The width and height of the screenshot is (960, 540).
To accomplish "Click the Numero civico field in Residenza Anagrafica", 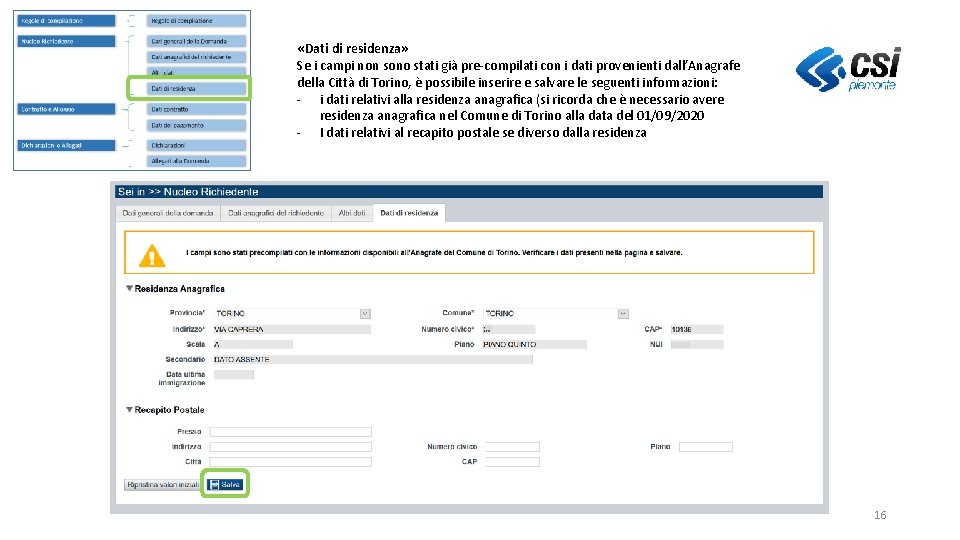I will tap(509, 329).
